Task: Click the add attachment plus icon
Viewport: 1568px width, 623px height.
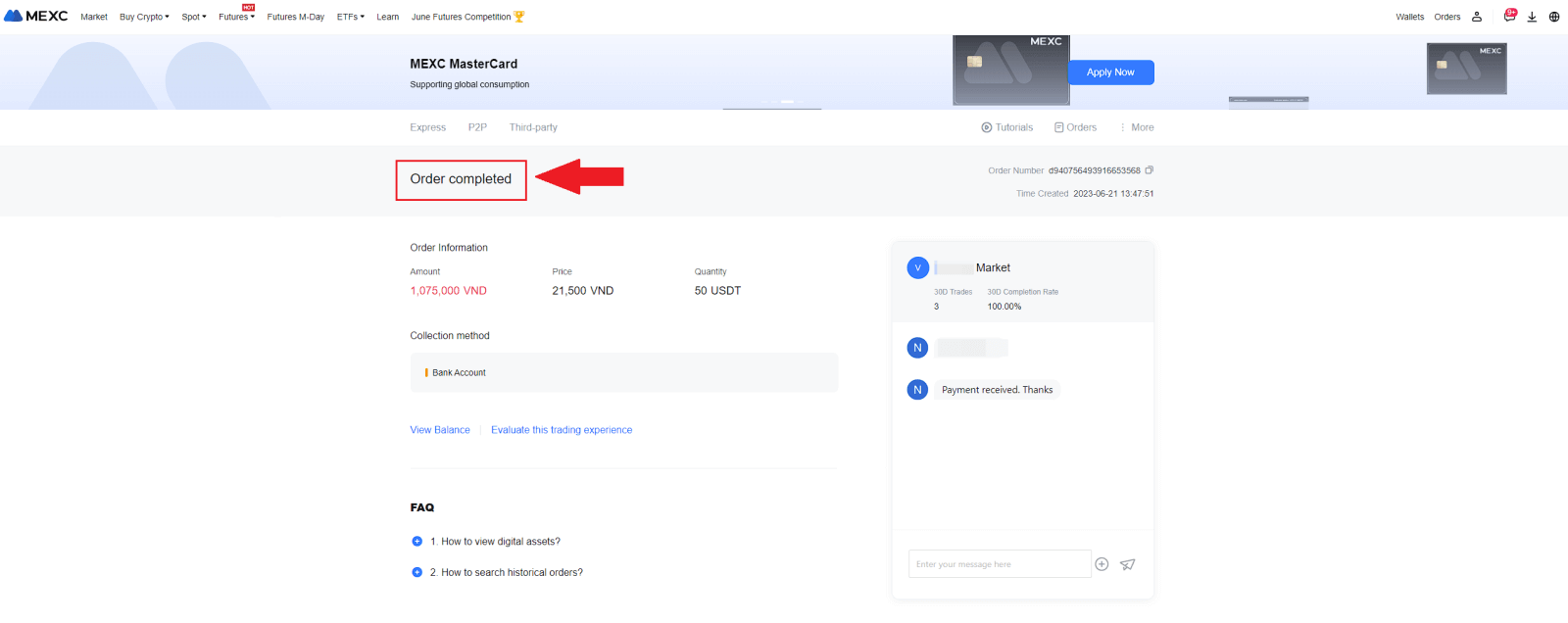Action: point(1102,564)
